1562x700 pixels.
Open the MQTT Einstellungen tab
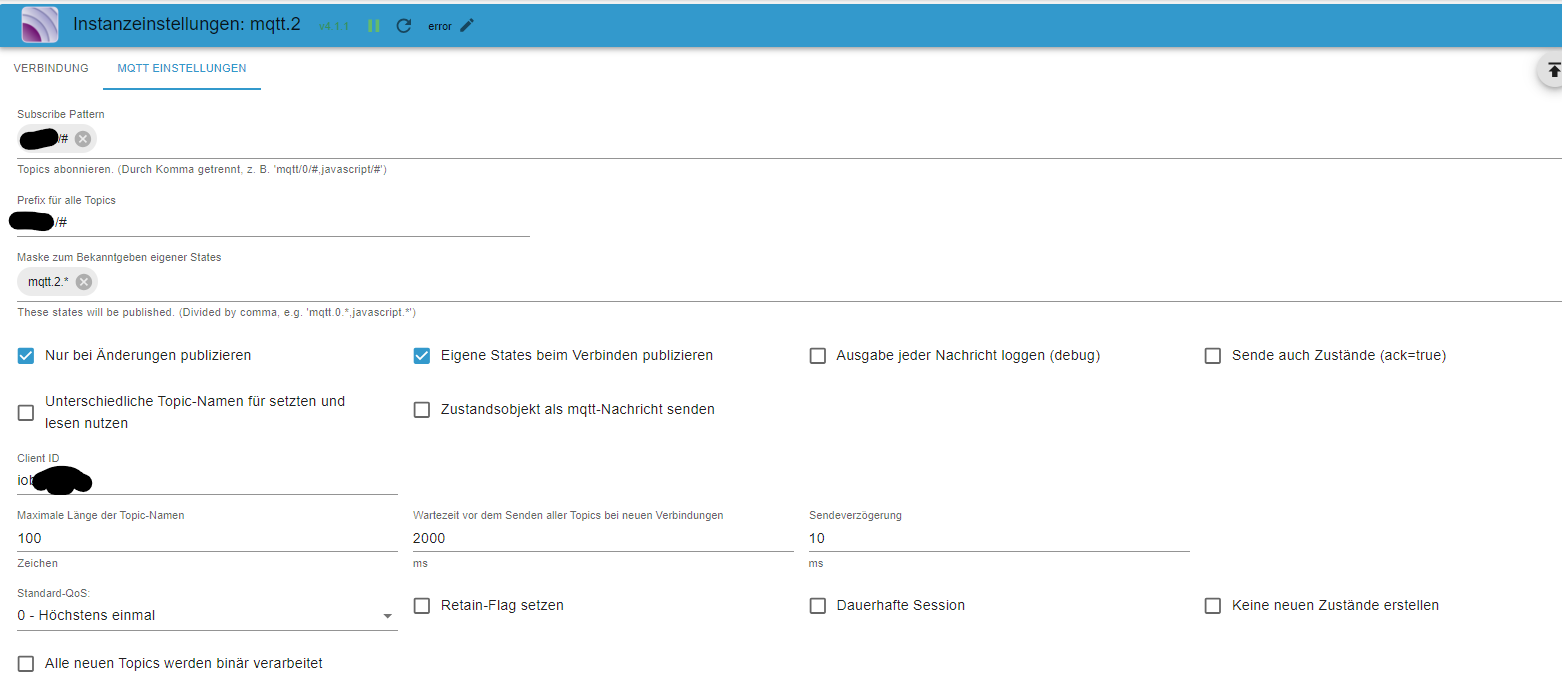[182, 68]
